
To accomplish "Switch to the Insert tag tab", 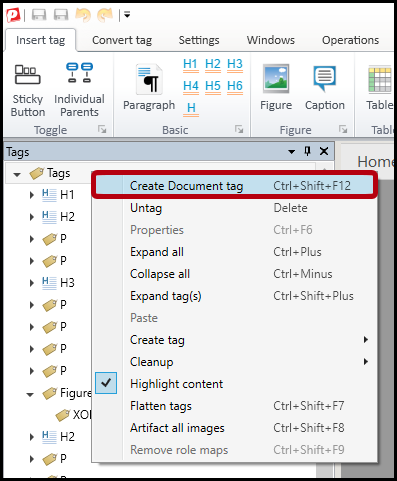I will [40, 40].
